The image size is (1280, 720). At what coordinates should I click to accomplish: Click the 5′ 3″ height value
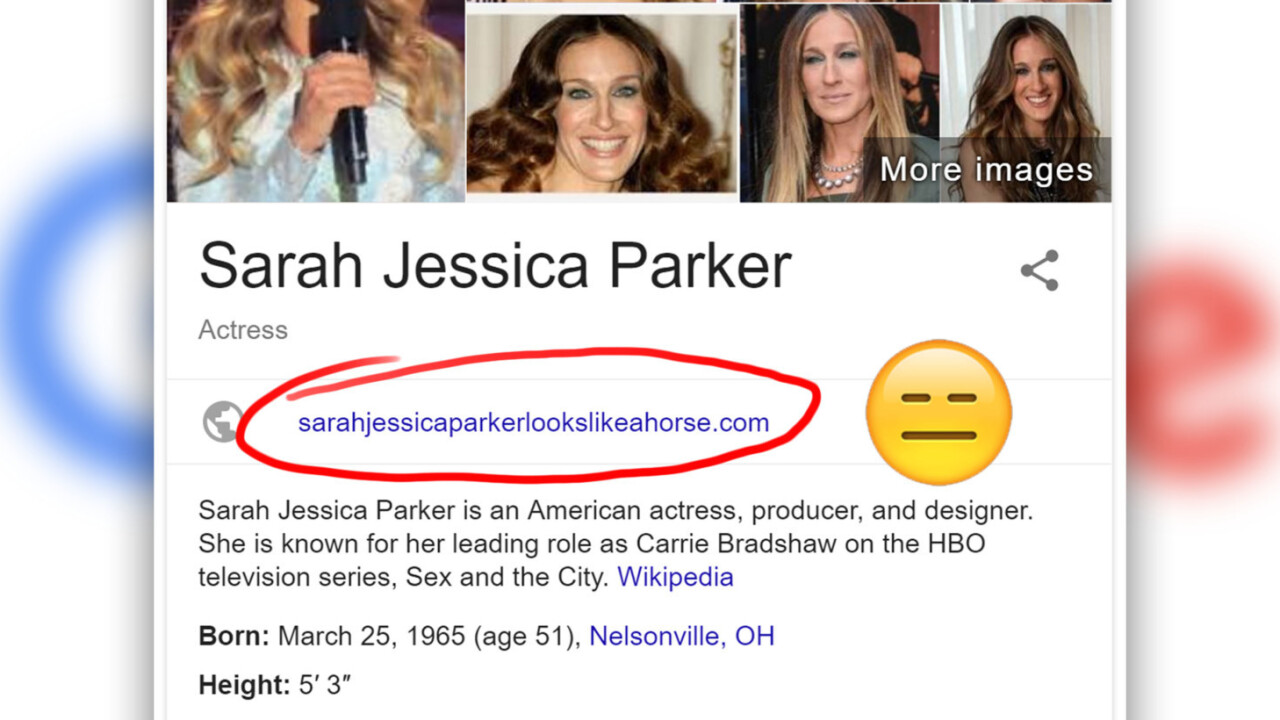[x=325, y=685]
